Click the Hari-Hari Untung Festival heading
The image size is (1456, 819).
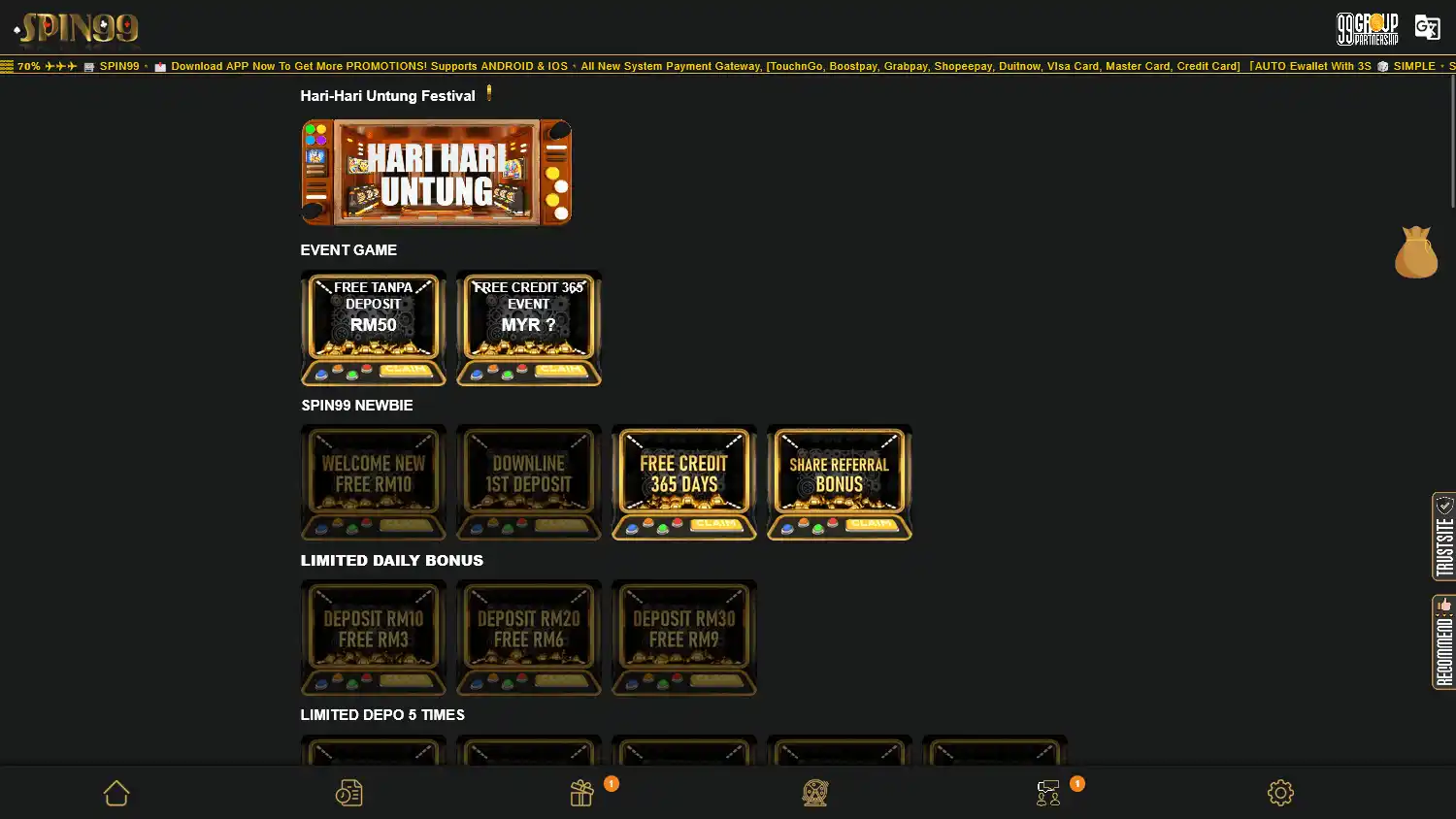[387, 95]
